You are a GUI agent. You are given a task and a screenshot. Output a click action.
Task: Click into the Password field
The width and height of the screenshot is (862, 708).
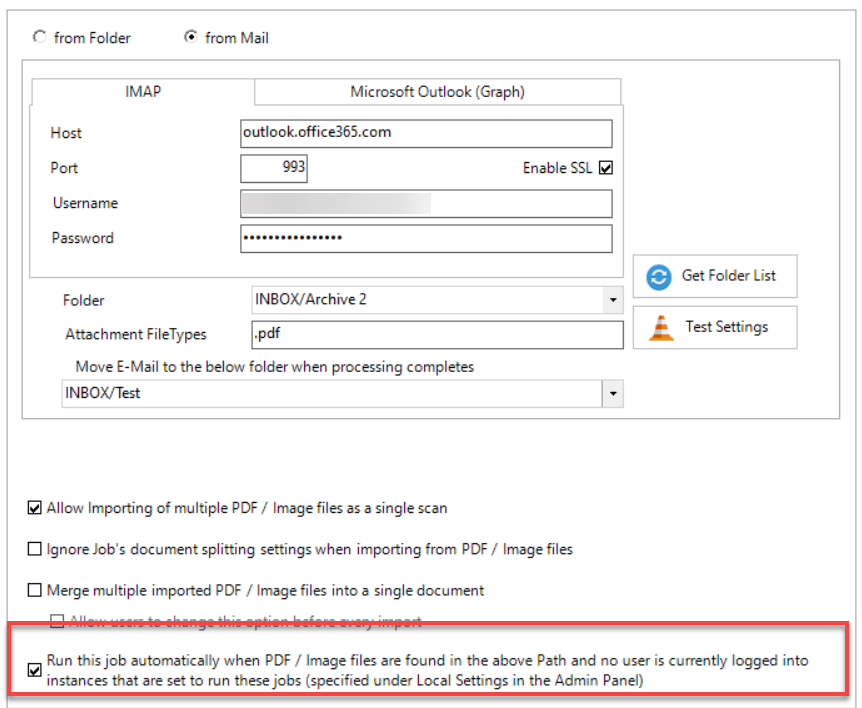[425, 239]
